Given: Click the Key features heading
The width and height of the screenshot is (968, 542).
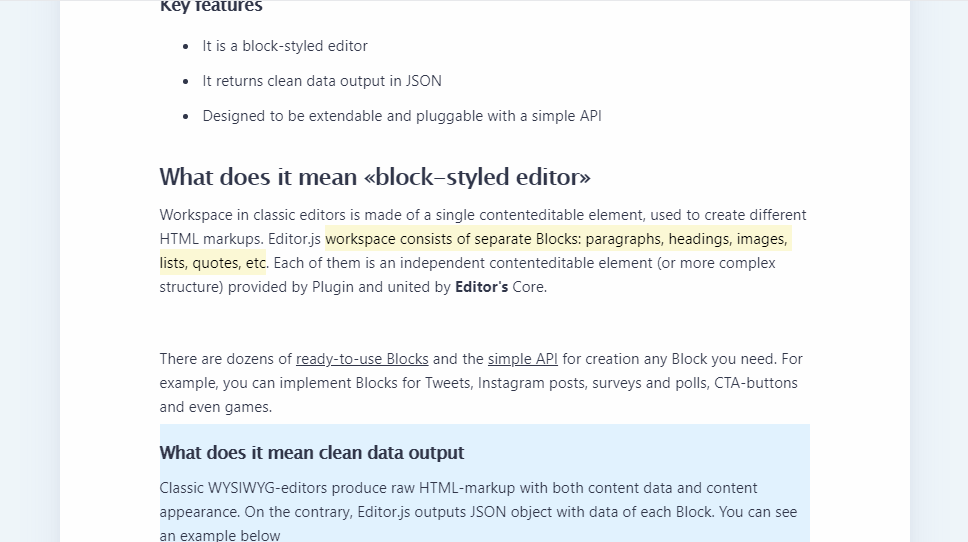Looking at the screenshot, I should (x=211, y=6).
